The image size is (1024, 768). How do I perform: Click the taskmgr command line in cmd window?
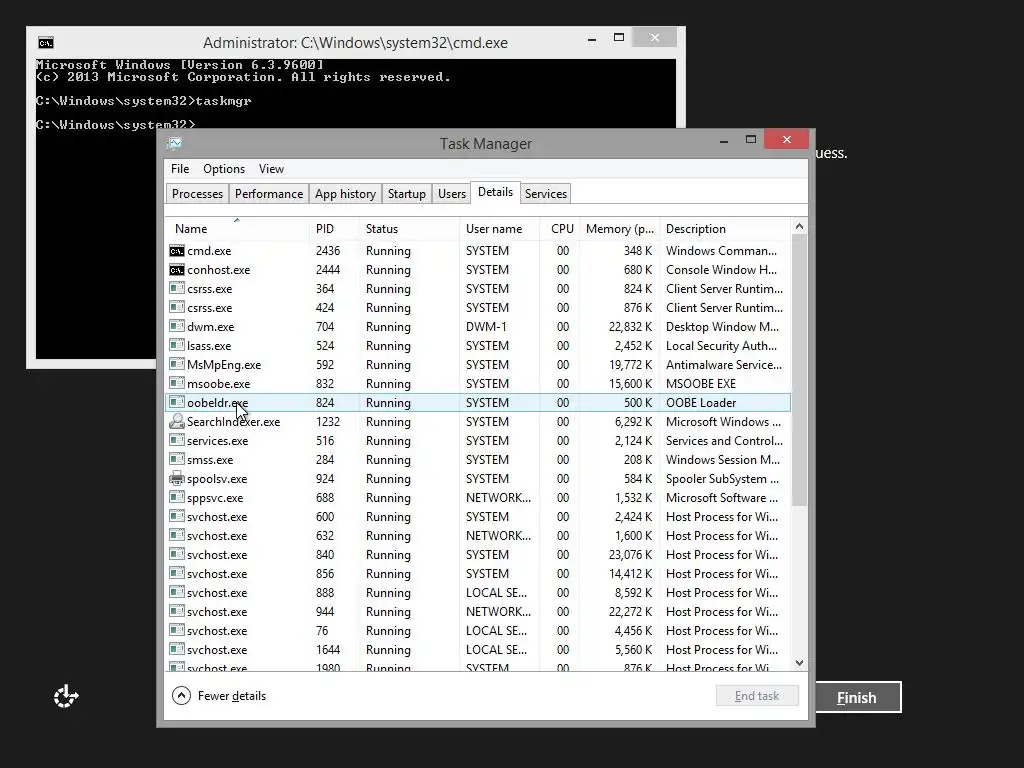click(x=144, y=101)
